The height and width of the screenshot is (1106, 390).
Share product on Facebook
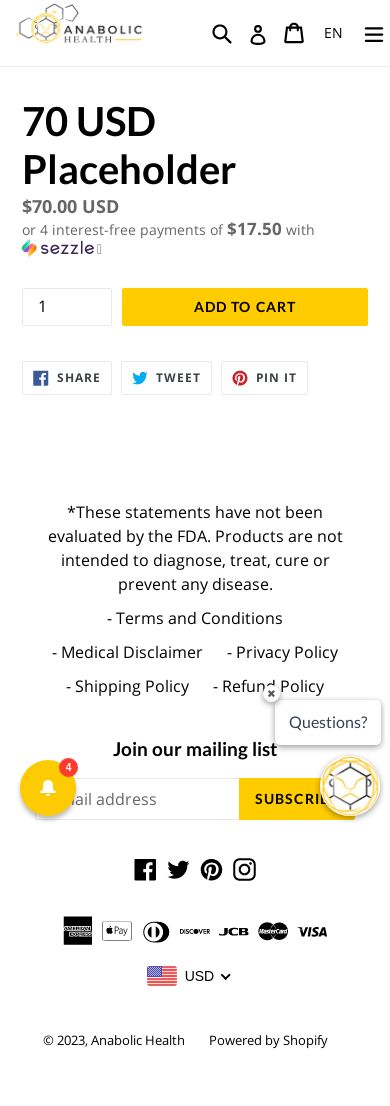tap(67, 378)
